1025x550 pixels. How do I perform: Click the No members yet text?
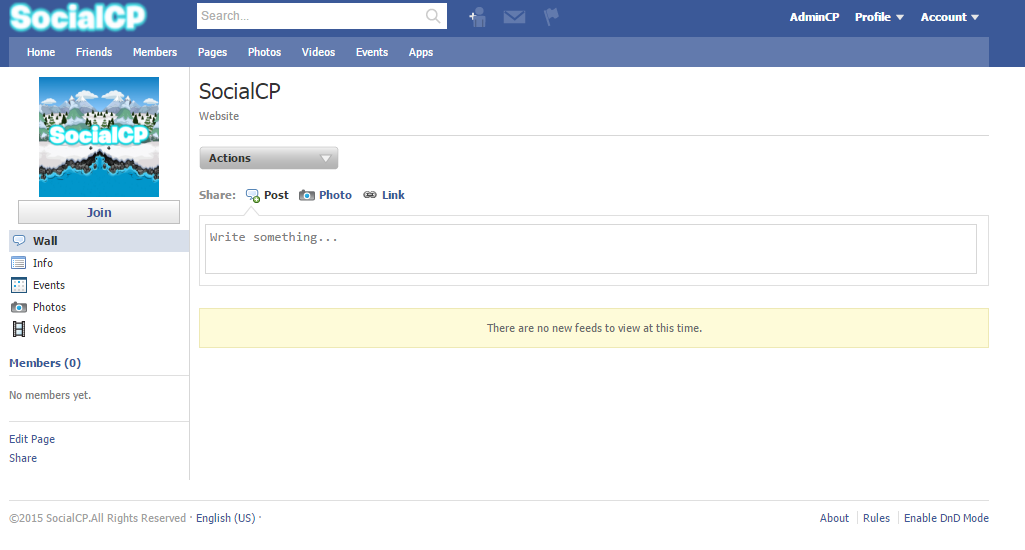click(50, 395)
